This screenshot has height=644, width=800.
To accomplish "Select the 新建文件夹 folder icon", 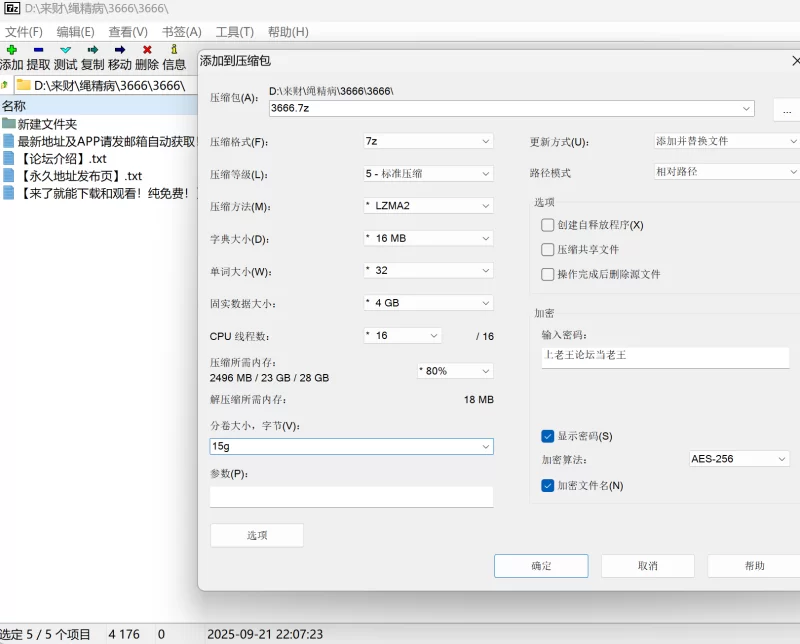I will 9,124.
